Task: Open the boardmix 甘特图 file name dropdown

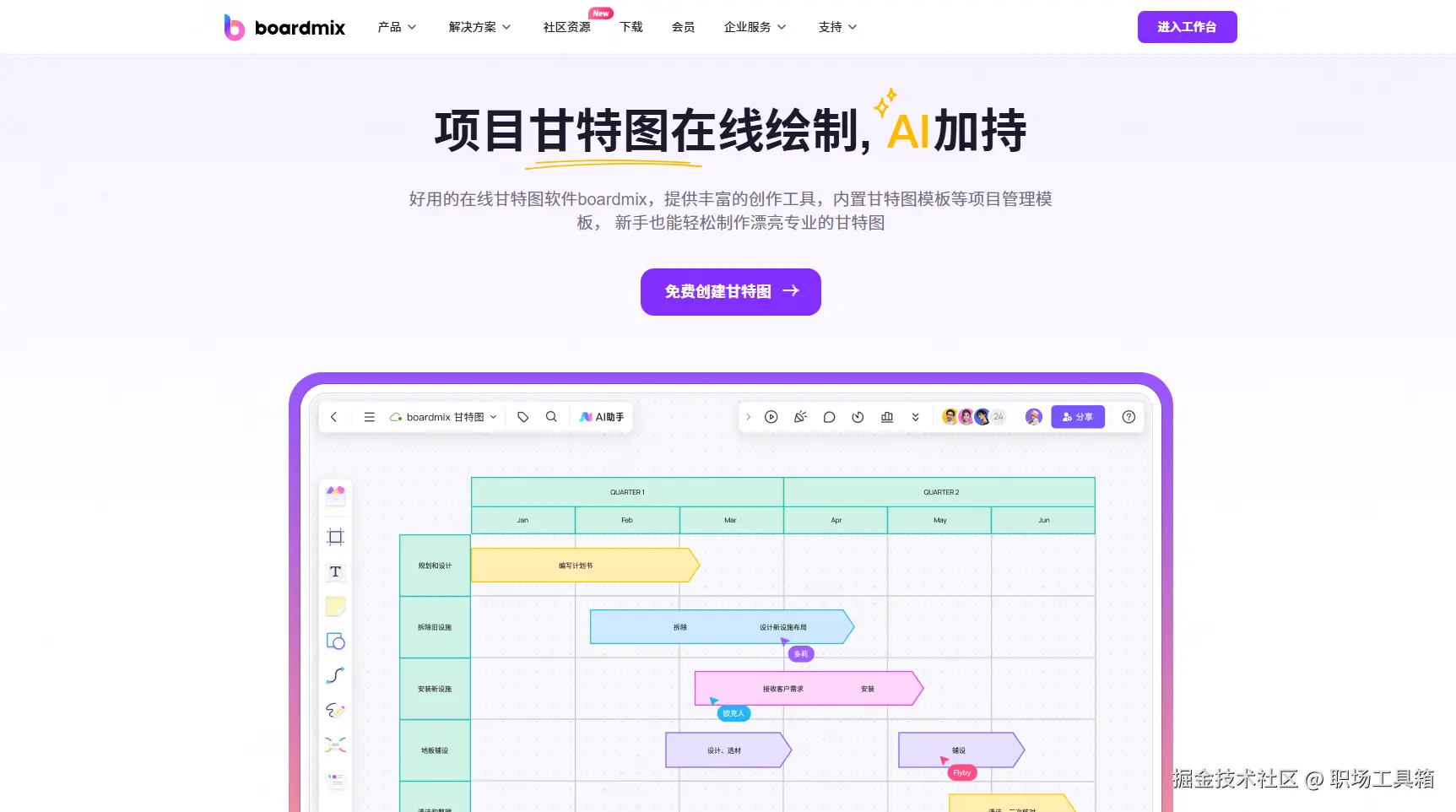Action: 443,417
